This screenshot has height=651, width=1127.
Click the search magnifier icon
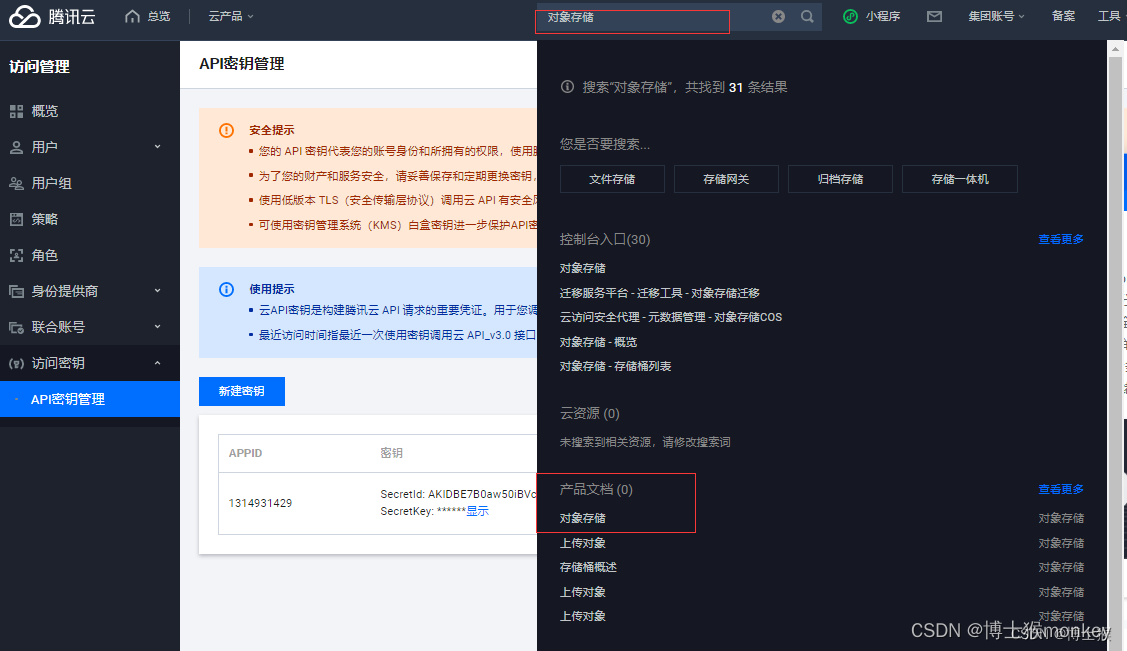[x=808, y=16]
